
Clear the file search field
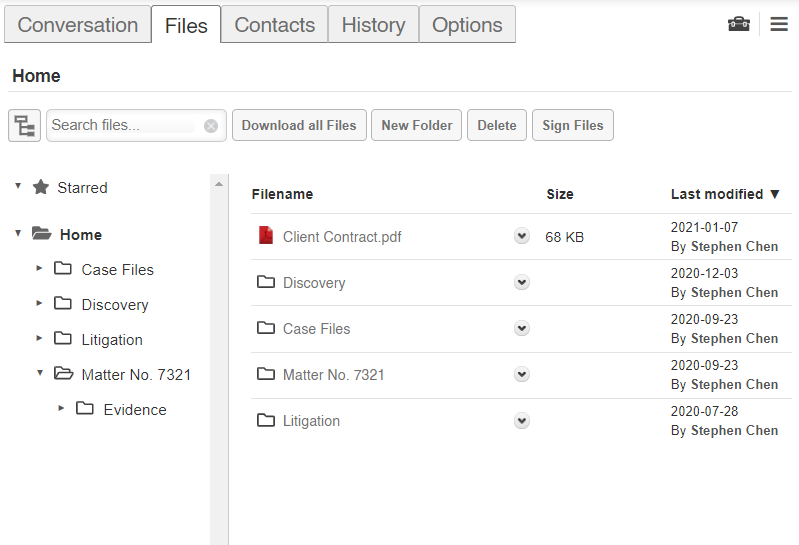click(x=211, y=126)
